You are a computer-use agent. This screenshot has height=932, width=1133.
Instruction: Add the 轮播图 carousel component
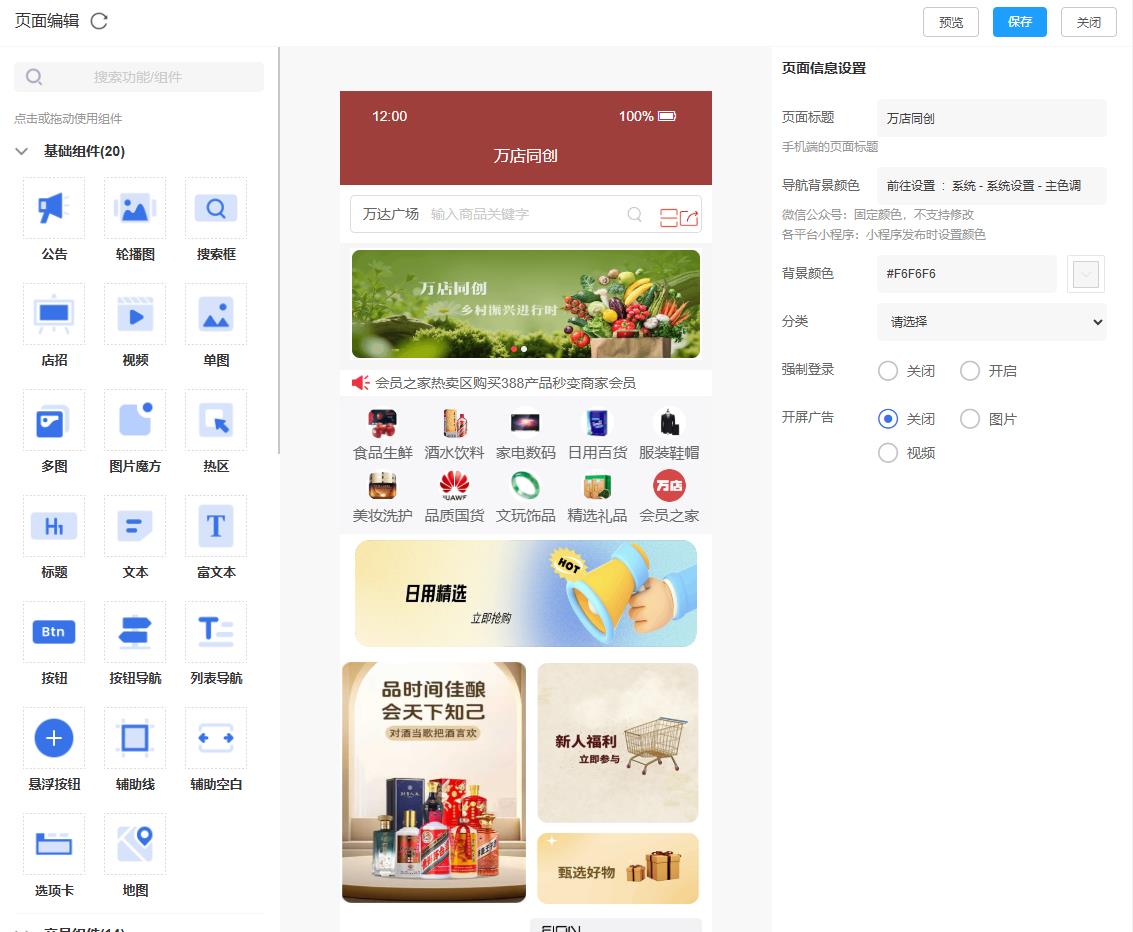[x=135, y=209]
